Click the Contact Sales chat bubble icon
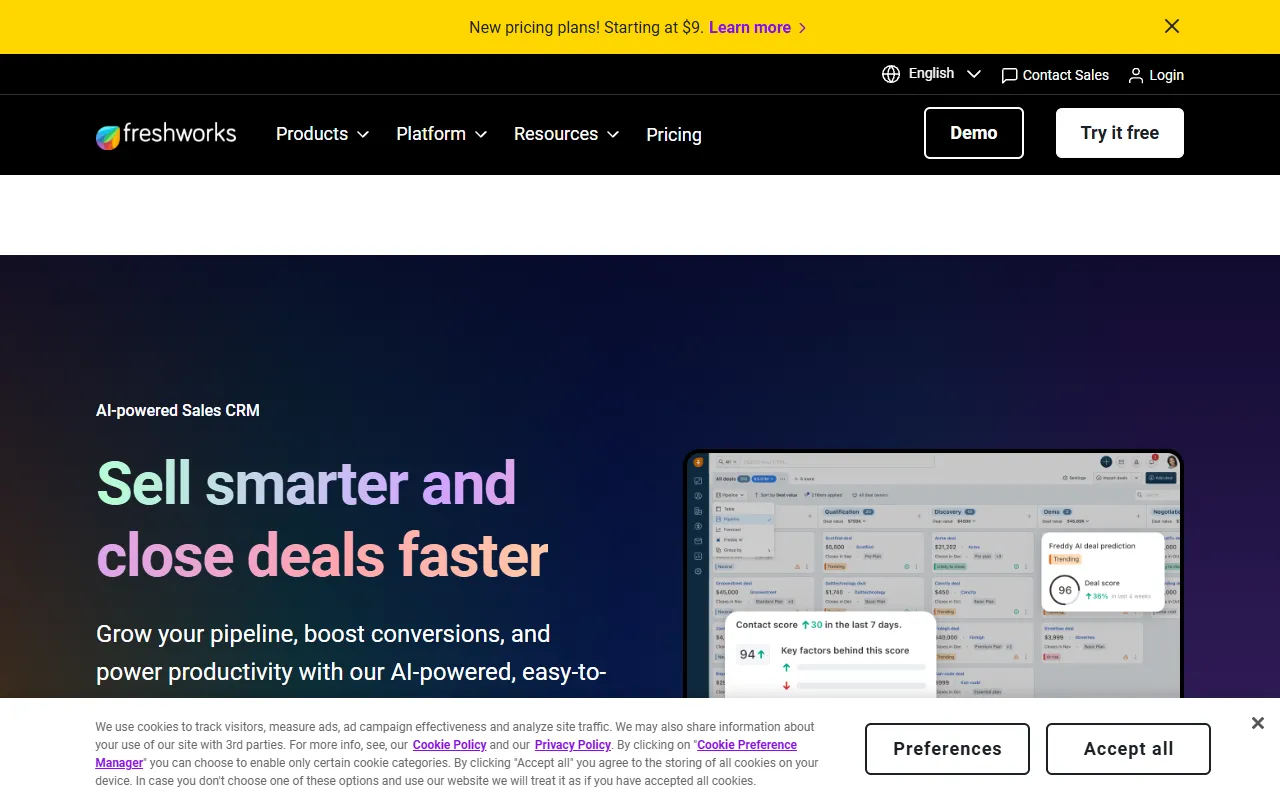The width and height of the screenshot is (1280, 800). (x=1009, y=75)
